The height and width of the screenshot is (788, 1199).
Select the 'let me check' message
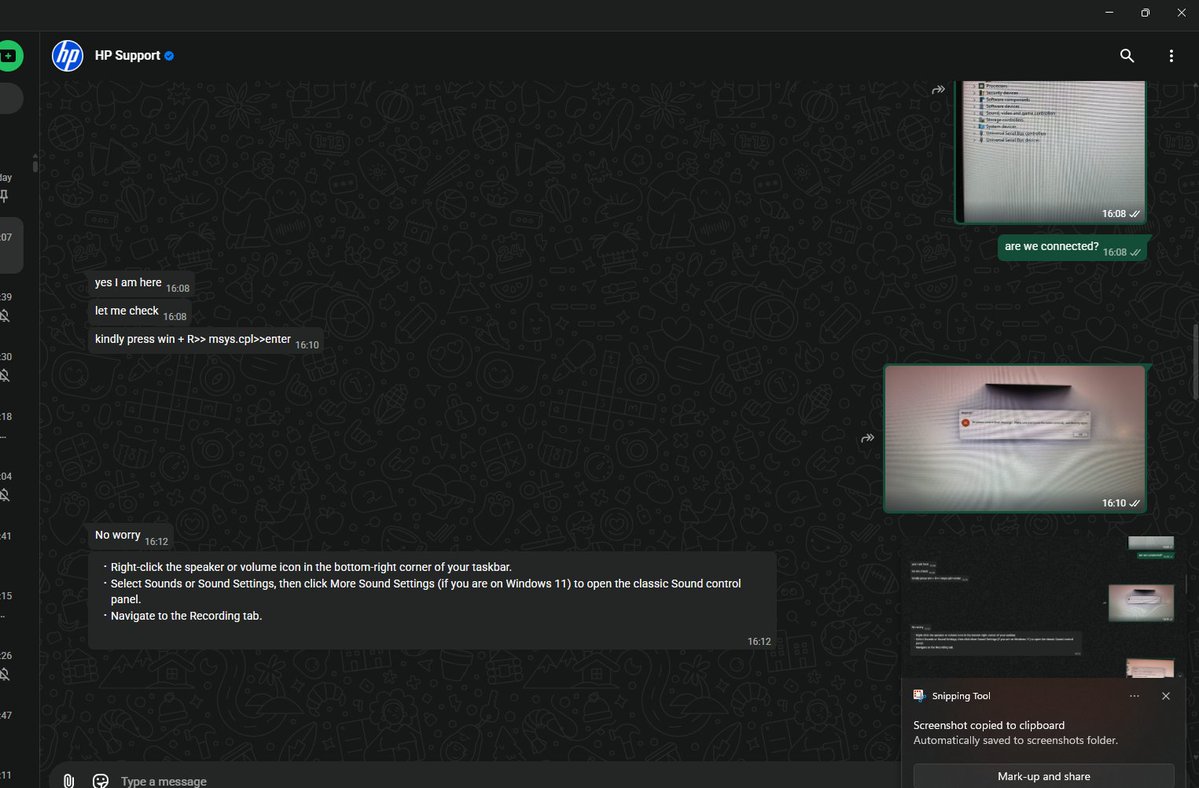pos(139,312)
